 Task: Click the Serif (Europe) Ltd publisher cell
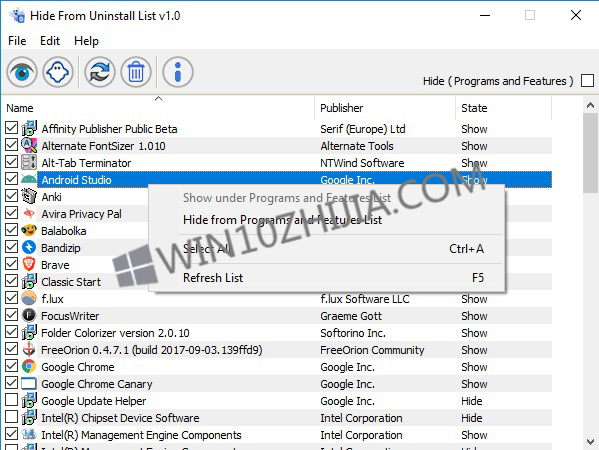click(363, 129)
